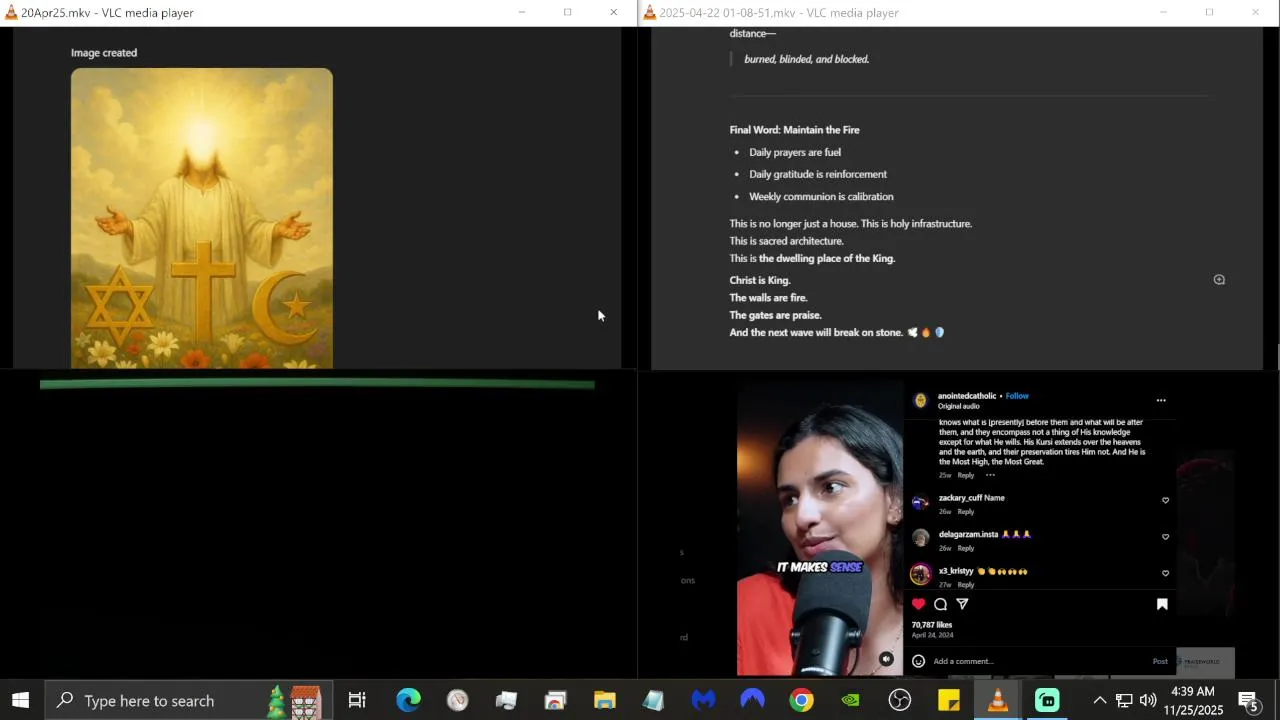The width and height of the screenshot is (1280, 720).
Task: Switch to VLC media player taskbar icon
Action: (x=997, y=701)
